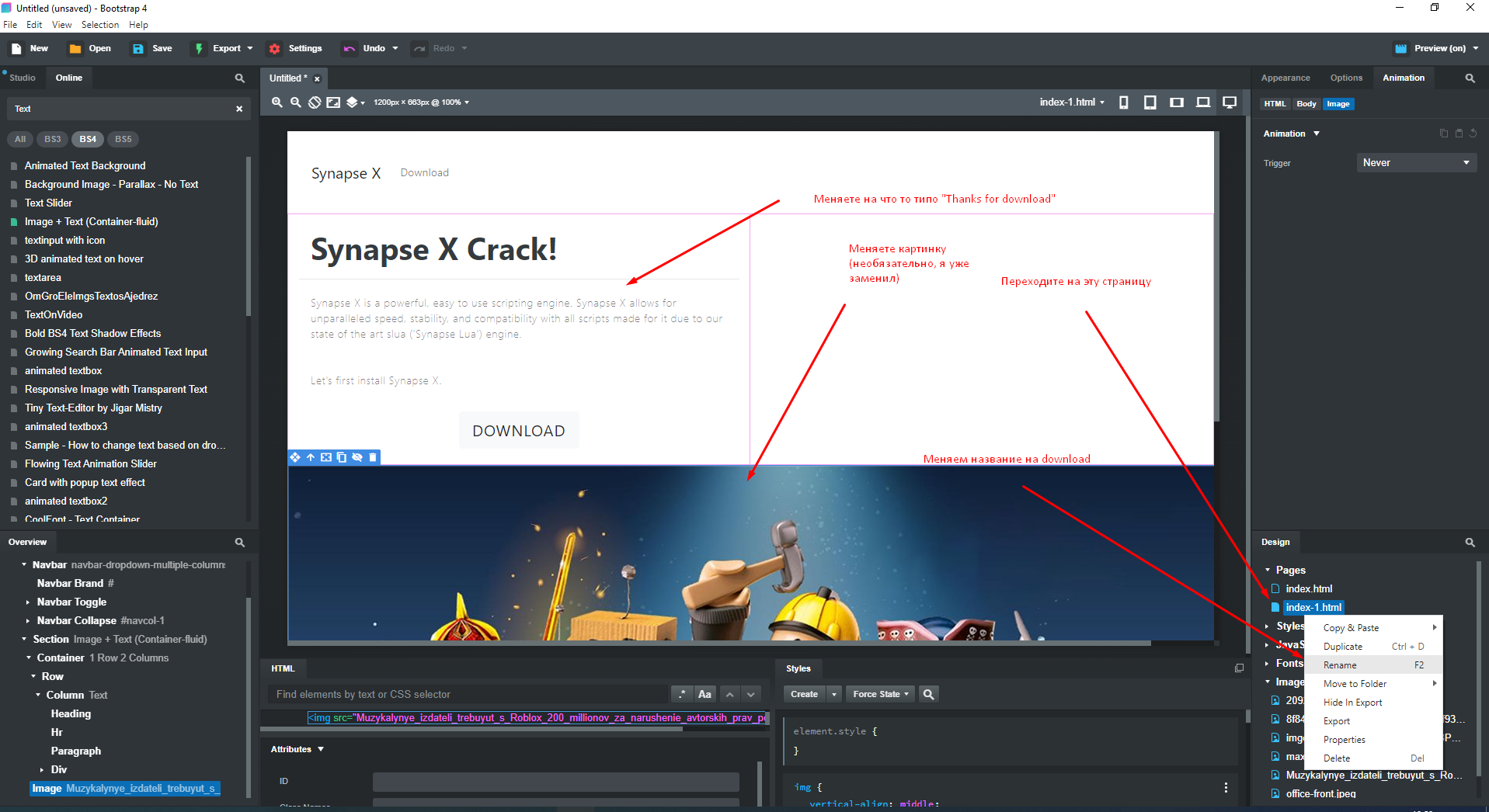Open the Trigger Never dropdown
This screenshot has height=812, width=1489.
tap(1416, 163)
